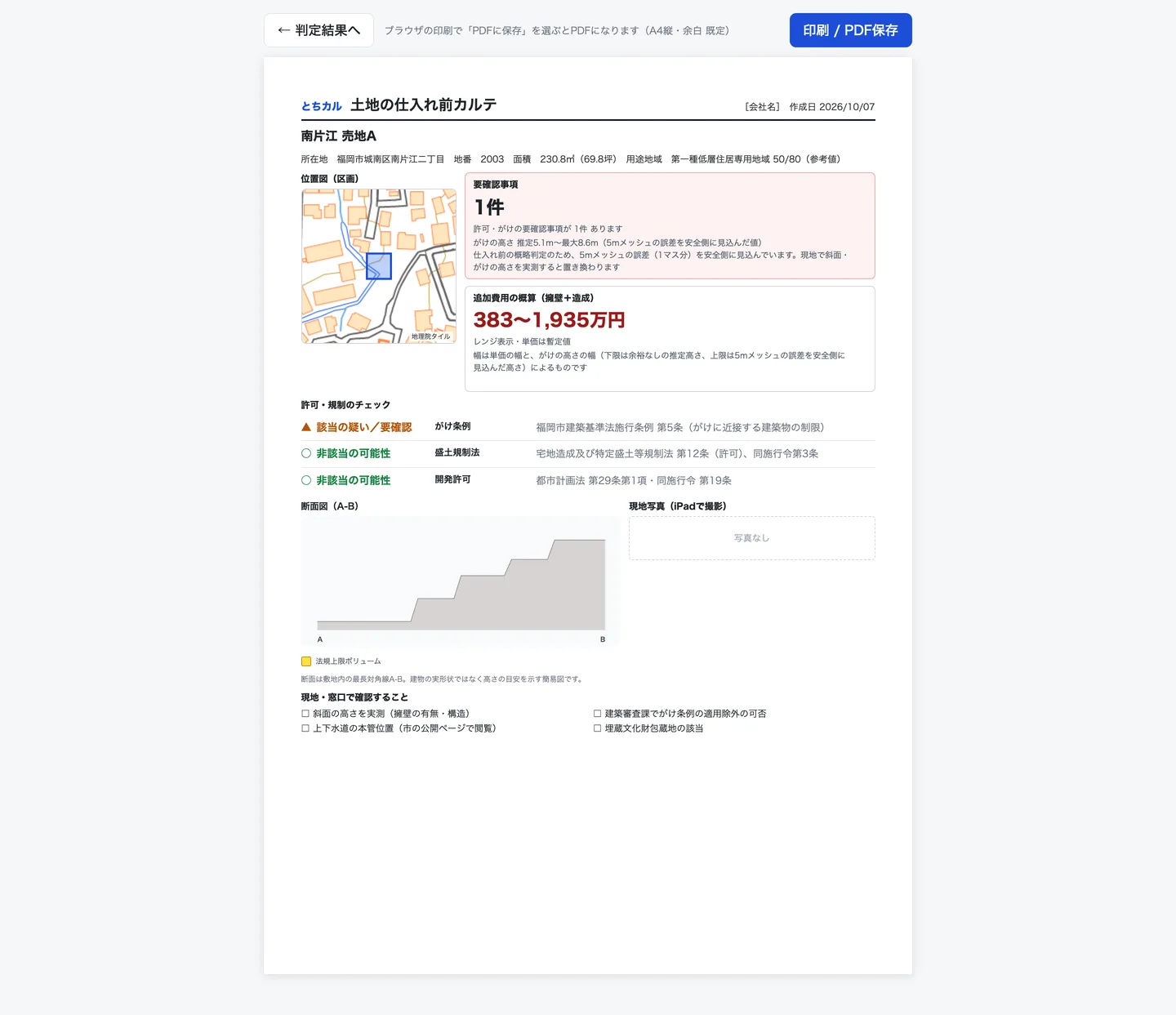
Task: Tick the 上下水道の本管位置 checkbox
Action: click(x=305, y=728)
